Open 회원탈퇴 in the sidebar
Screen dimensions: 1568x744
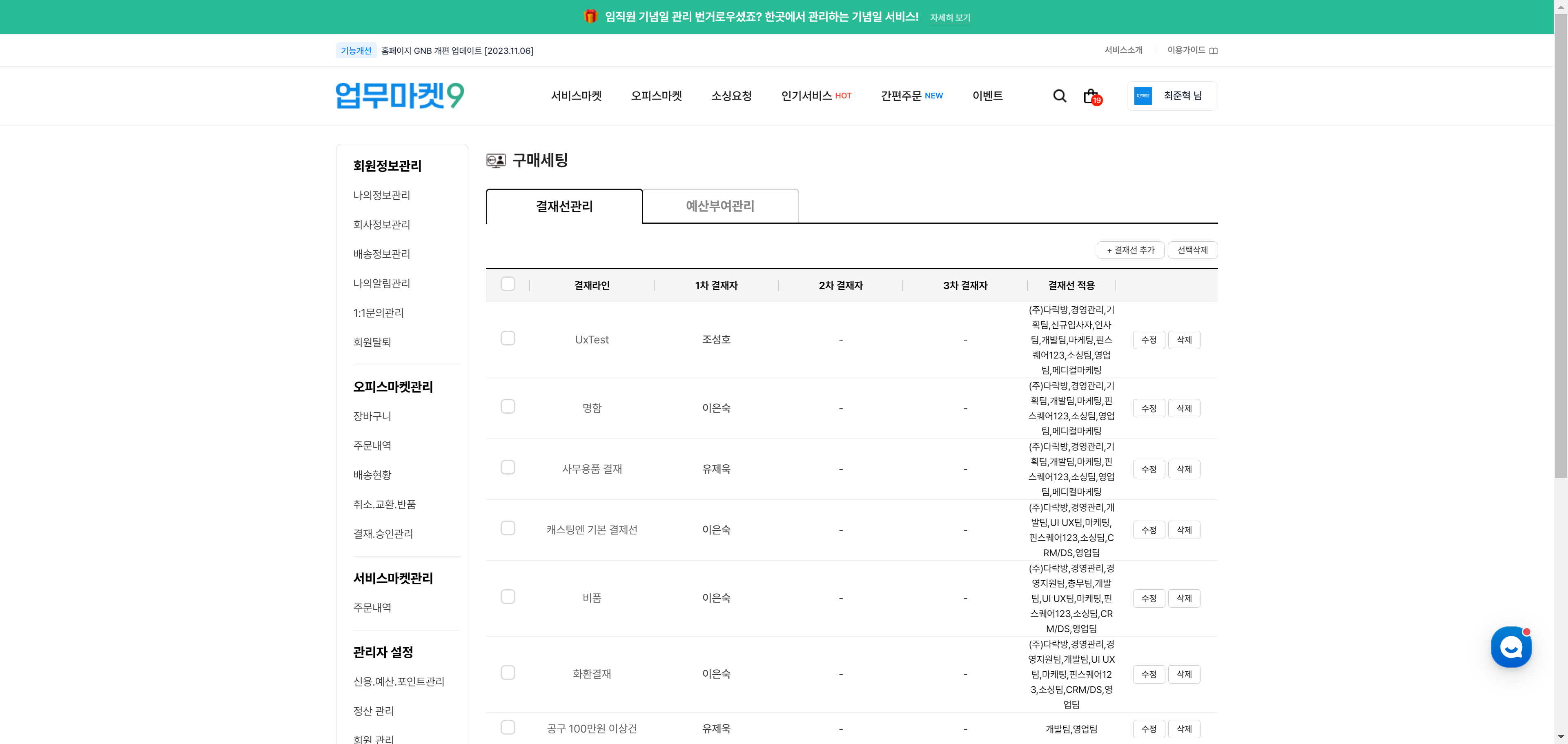[x=372, y=341]
